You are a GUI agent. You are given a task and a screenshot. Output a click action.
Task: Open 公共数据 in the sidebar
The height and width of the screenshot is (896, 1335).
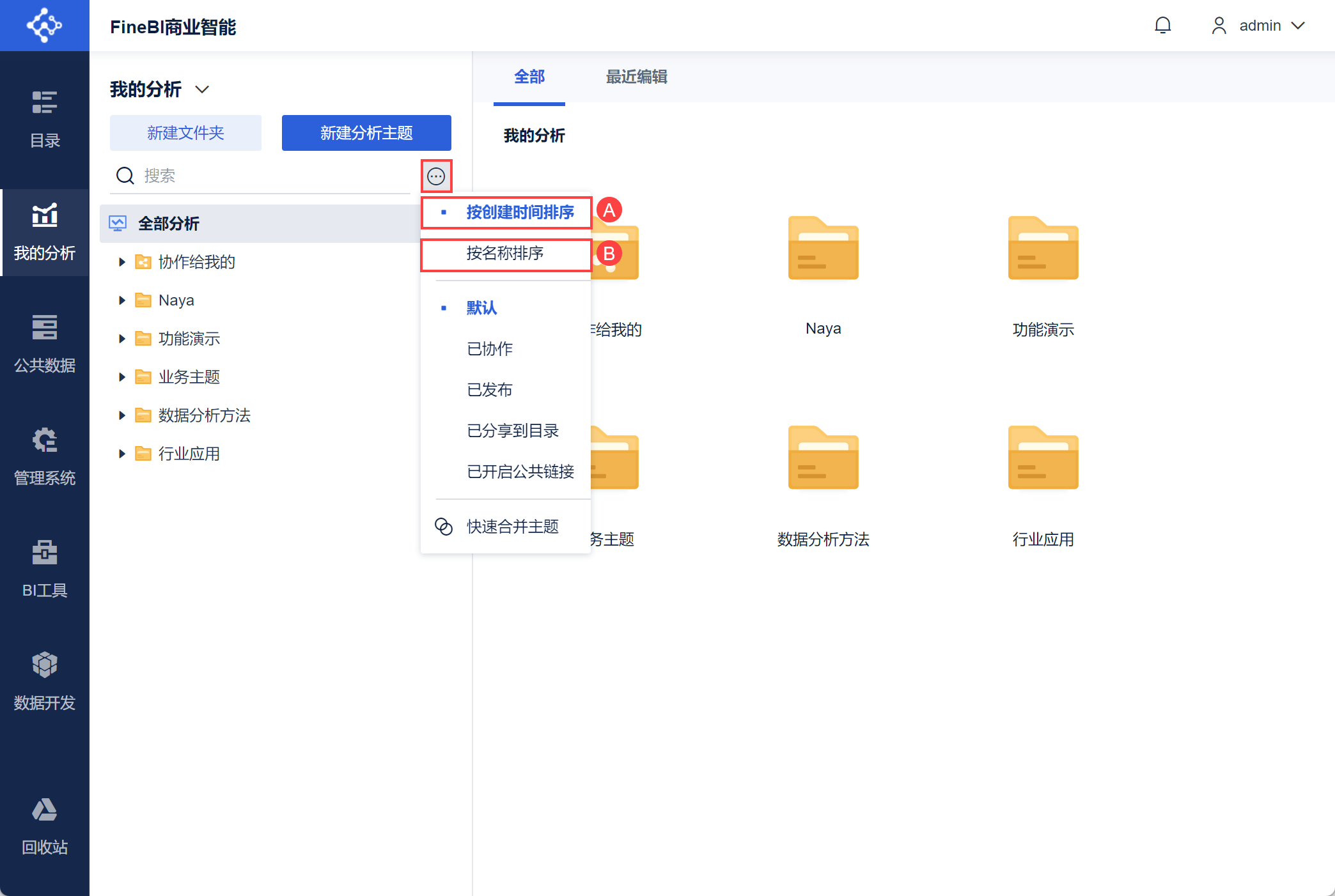[45, 344]
